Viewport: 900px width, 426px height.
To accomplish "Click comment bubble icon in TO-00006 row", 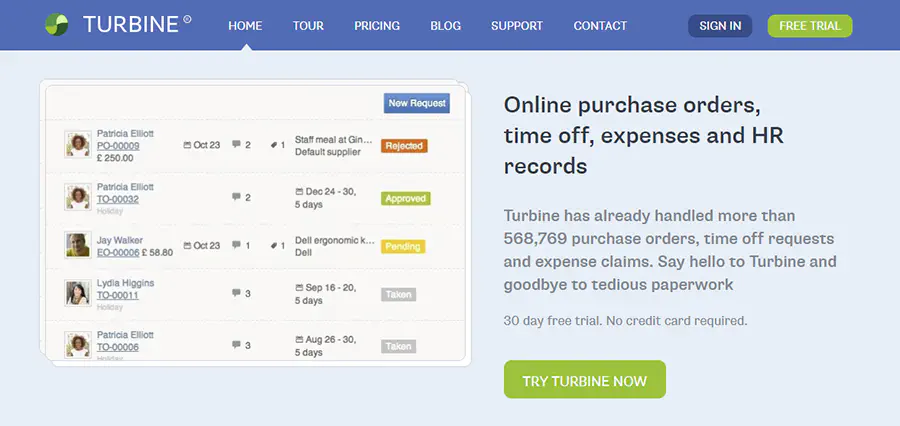I will click(x=236, y=344).
